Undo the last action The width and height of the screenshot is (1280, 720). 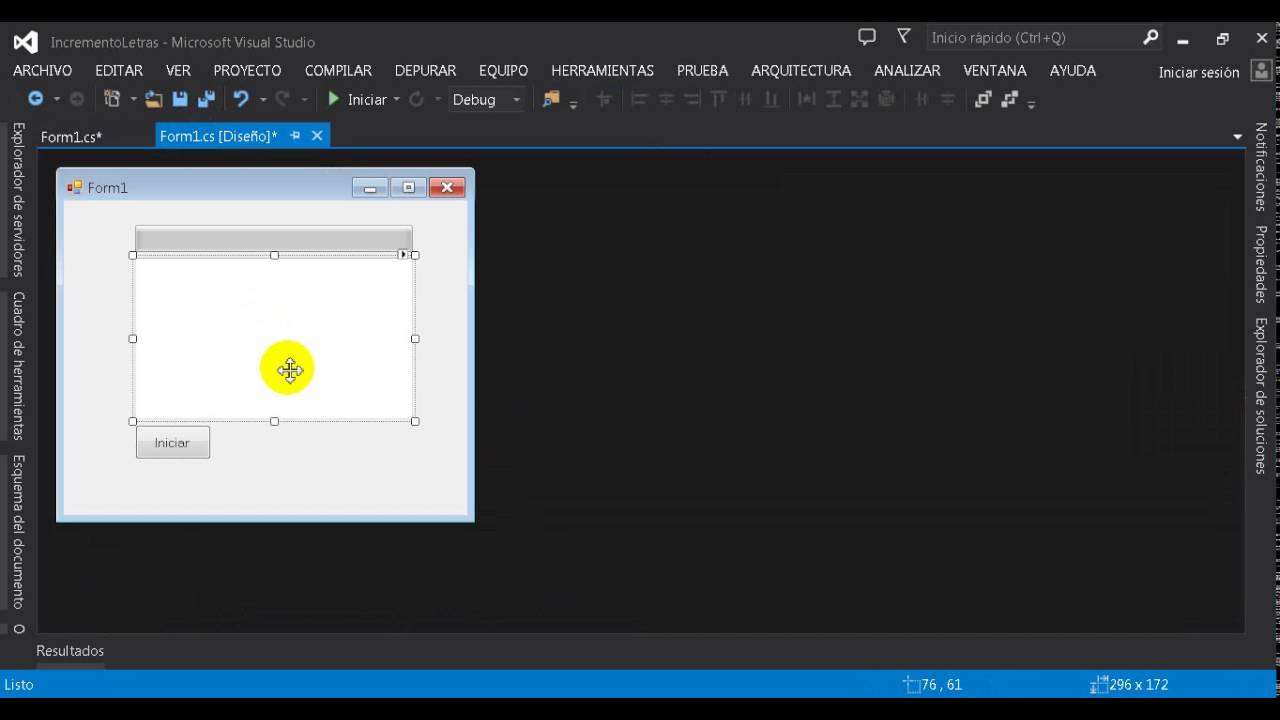click(240, 99)
